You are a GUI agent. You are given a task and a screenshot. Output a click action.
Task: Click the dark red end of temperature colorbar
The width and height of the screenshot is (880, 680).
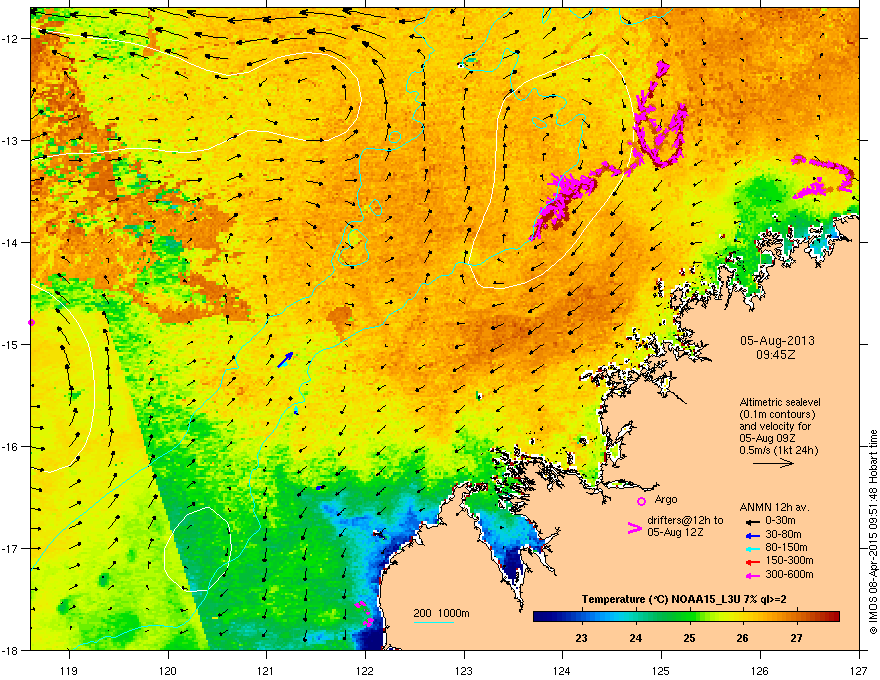coord(833,617)
